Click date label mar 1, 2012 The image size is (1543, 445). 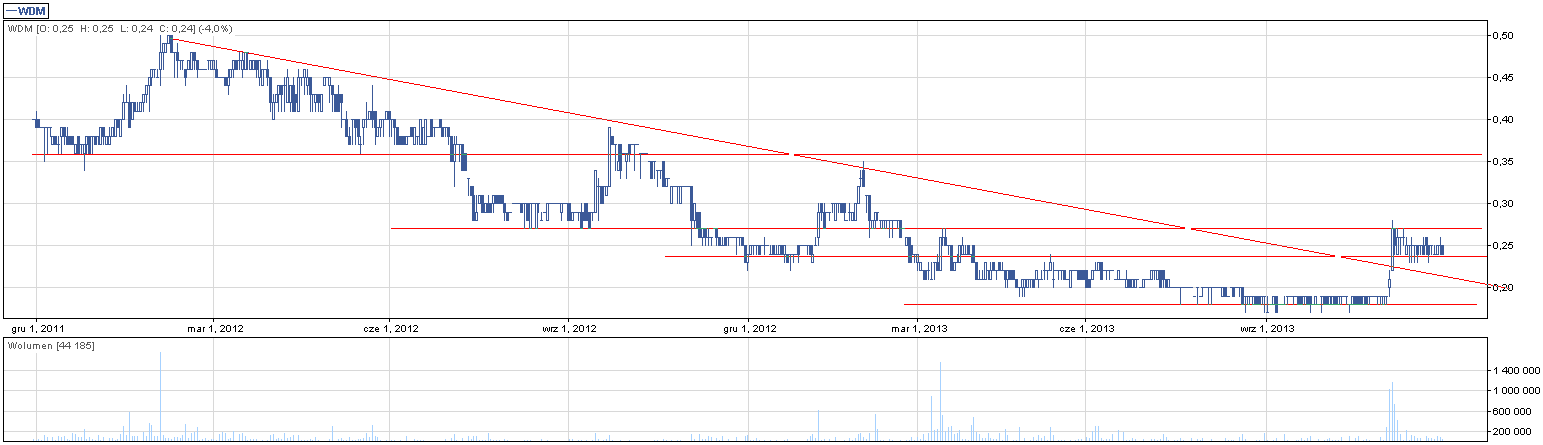click(214, 327)
